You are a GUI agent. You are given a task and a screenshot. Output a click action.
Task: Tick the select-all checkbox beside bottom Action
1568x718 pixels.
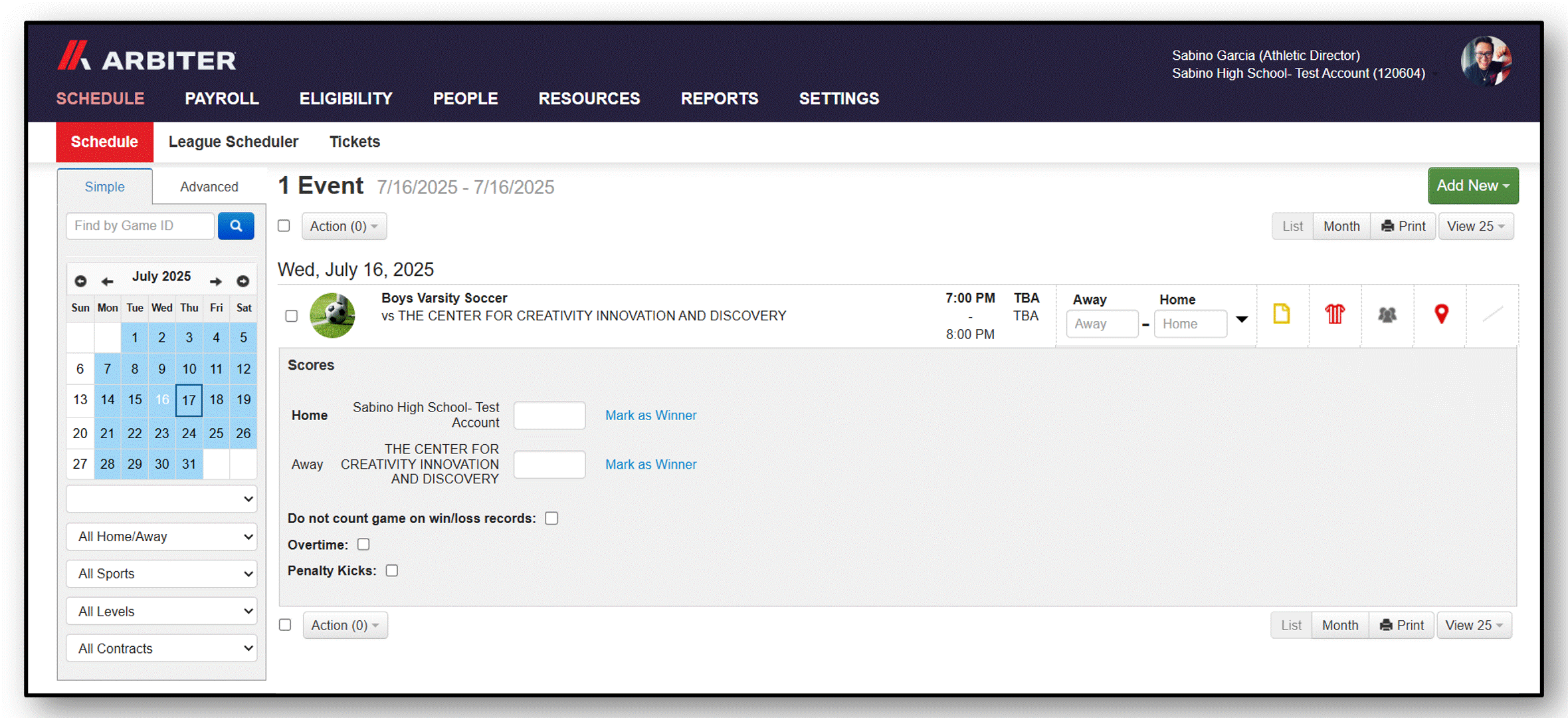[286, 625]
